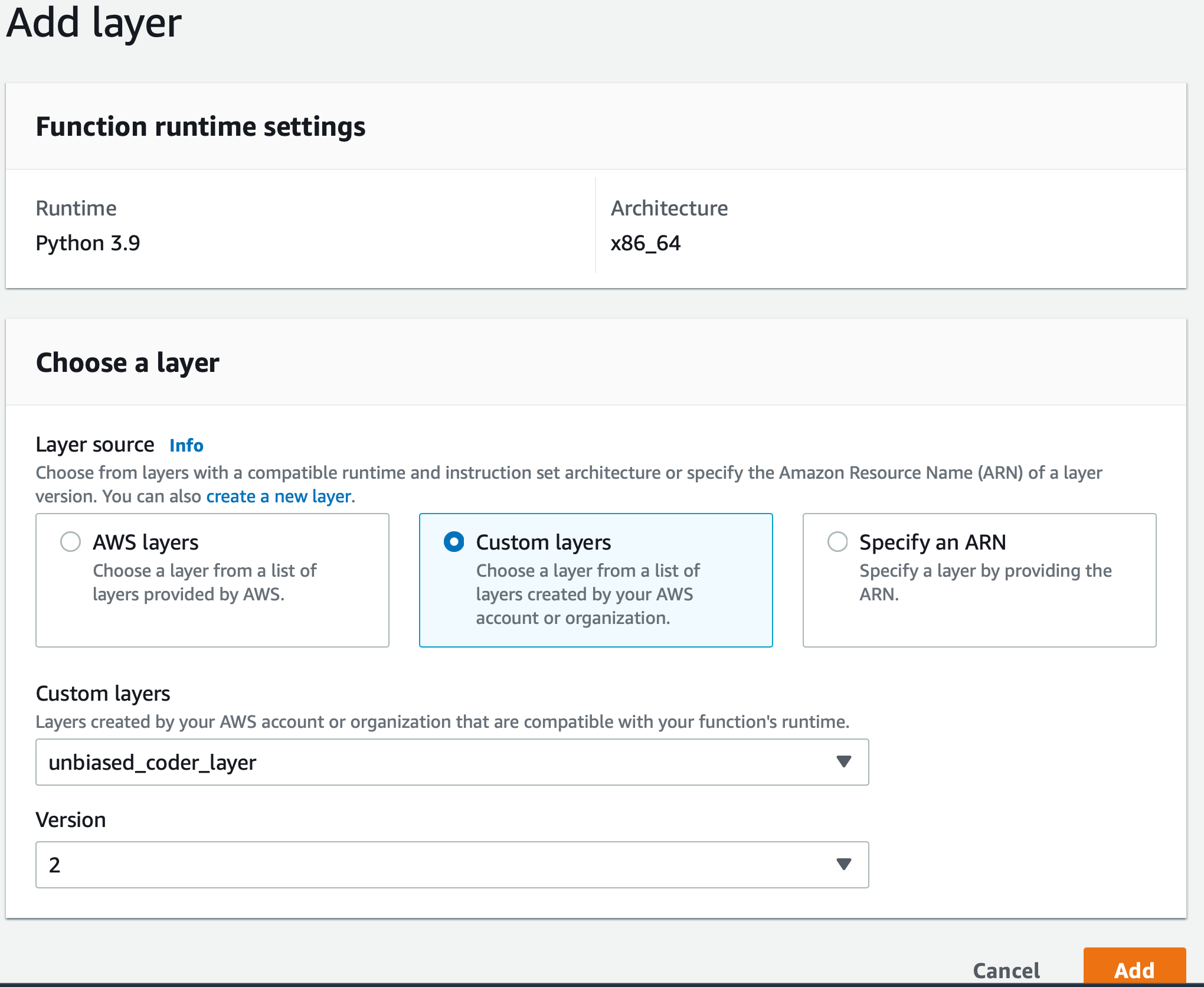Open the Info link next to Layer source
The height and width of the screenshot is (987, 1204).
[187, 445]
